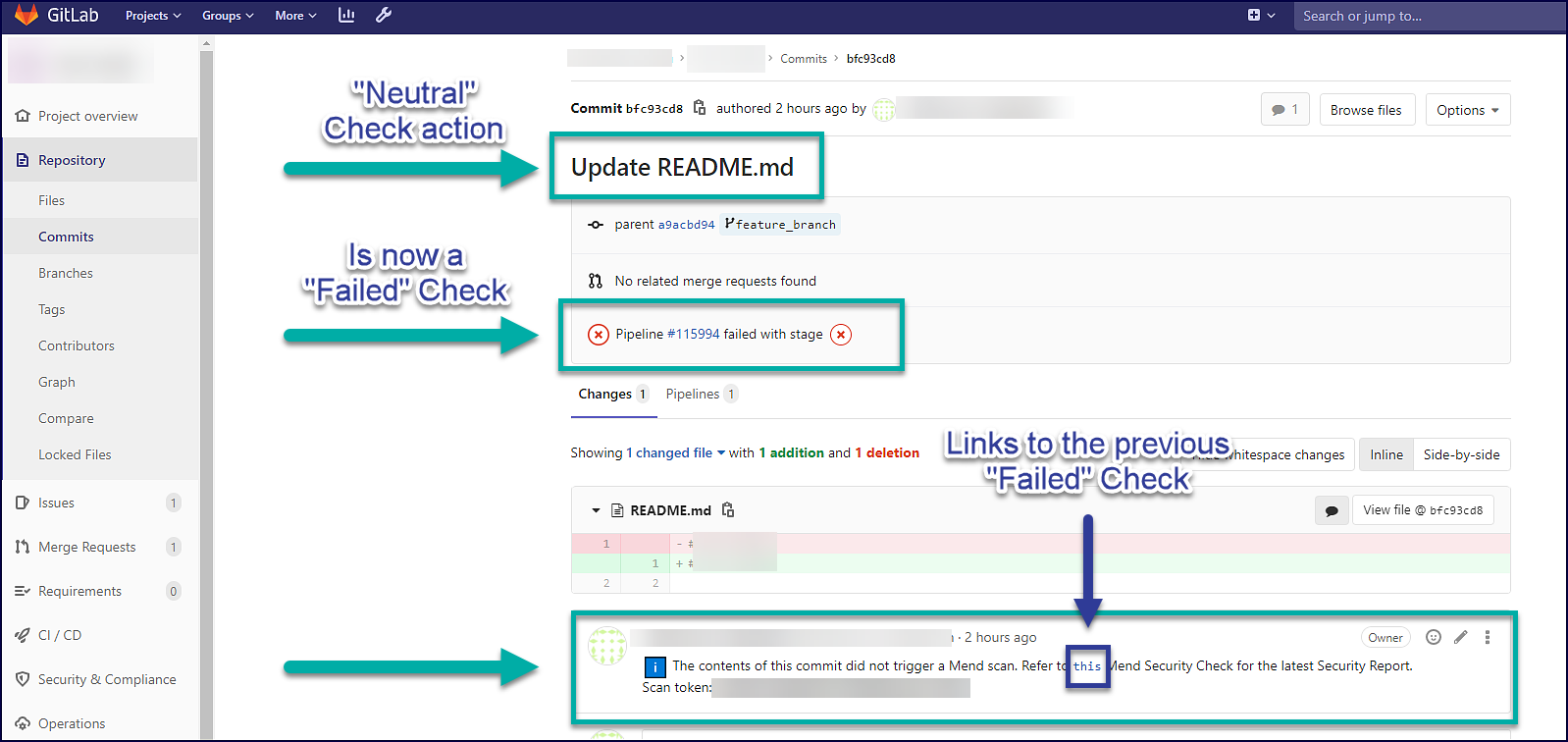Copy commit SHA with clipboard icon
Image resolution: width=1568 pixels, height=742 pixels.
700,108
